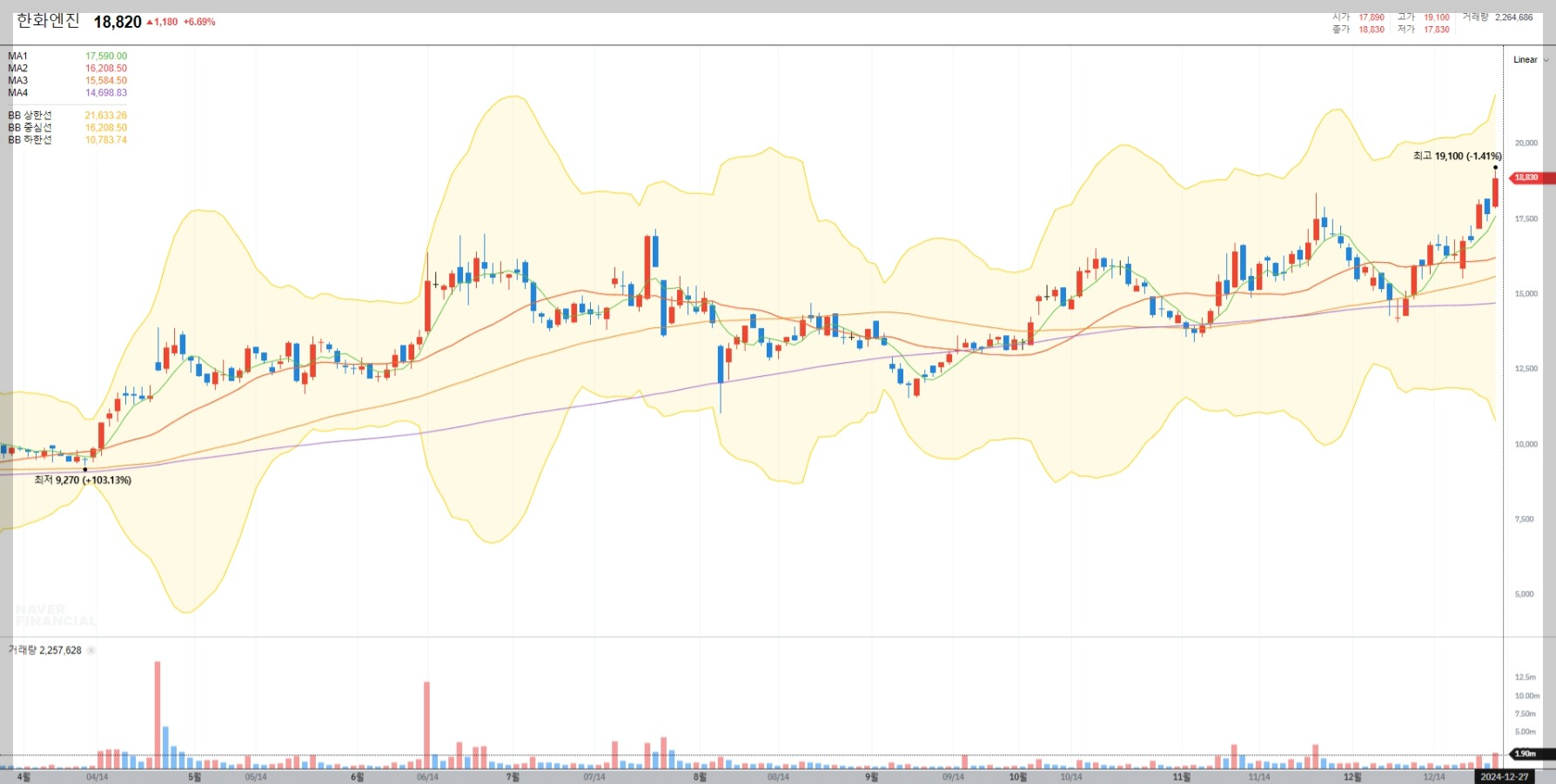Click the tallest red volume bar in late April
The height and width of the screenshot is (784, 1556).
[158, 714]
